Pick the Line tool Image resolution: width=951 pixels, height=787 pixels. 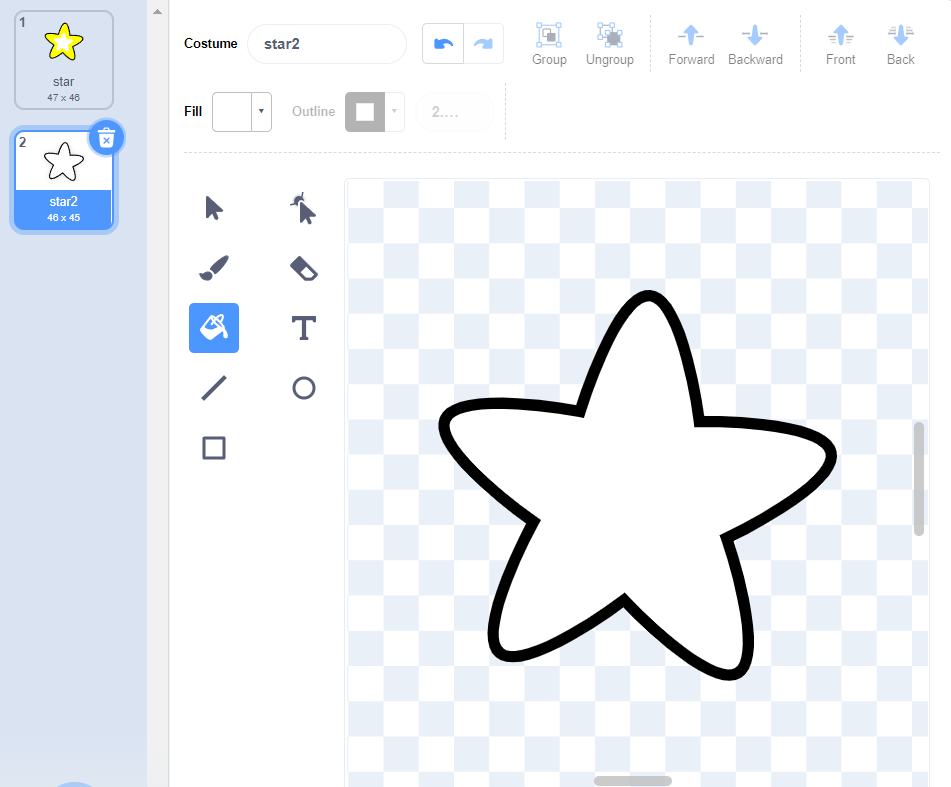(214, 388)
